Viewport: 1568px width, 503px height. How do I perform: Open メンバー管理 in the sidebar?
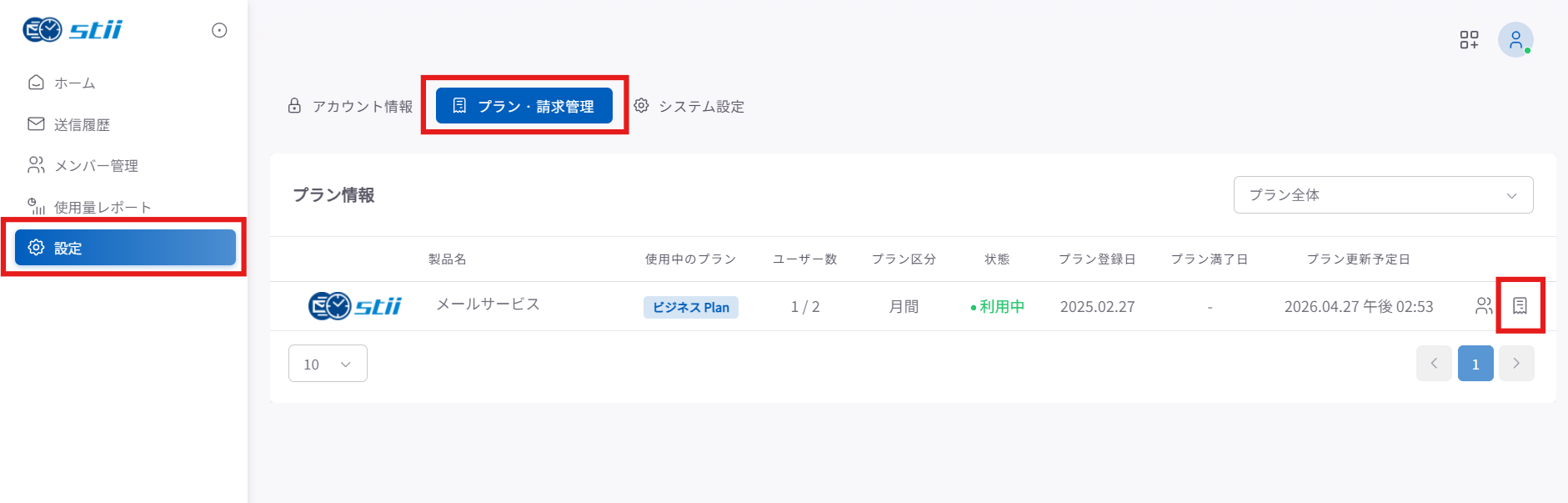83,165
